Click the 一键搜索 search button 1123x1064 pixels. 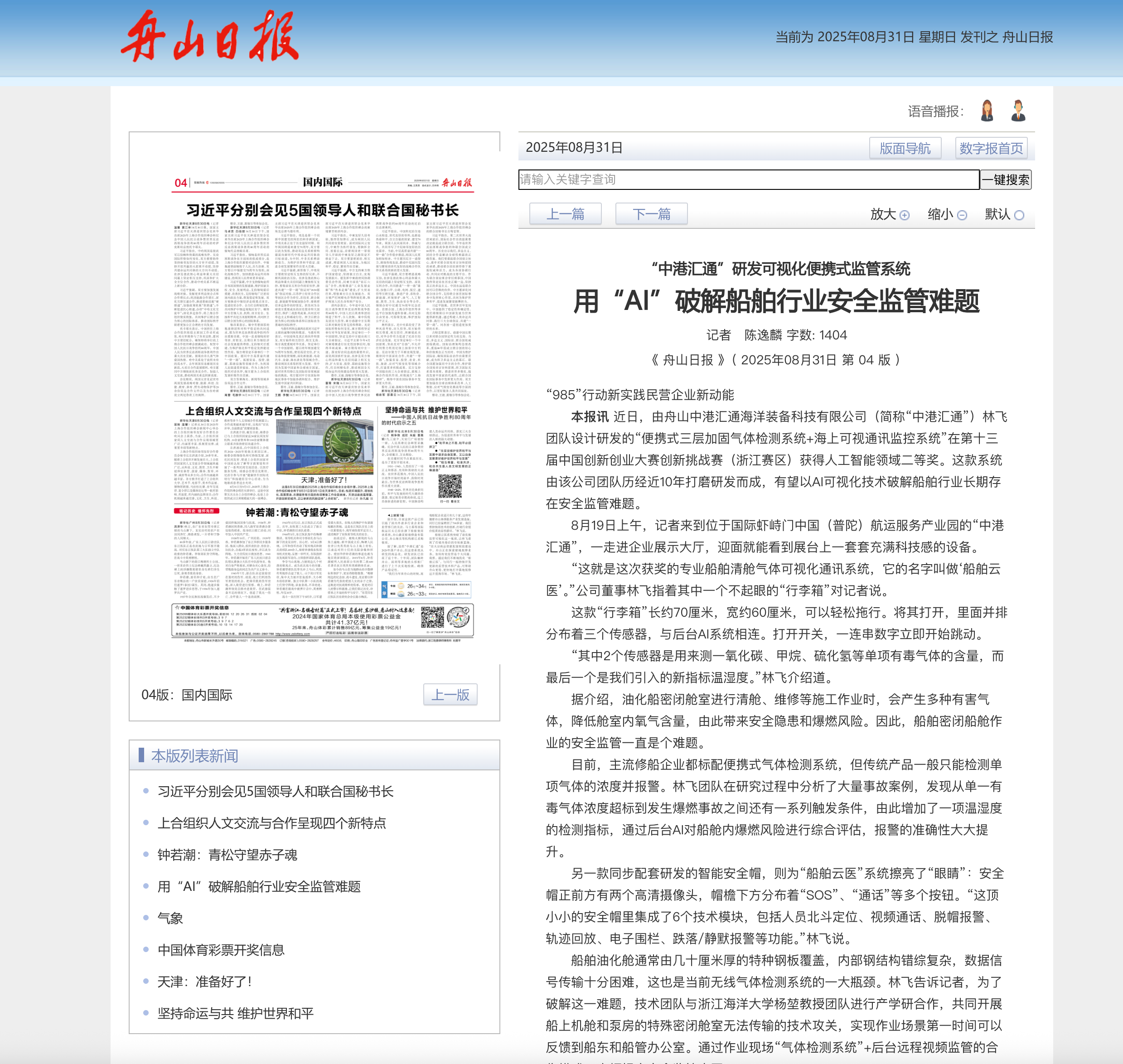1006,179
